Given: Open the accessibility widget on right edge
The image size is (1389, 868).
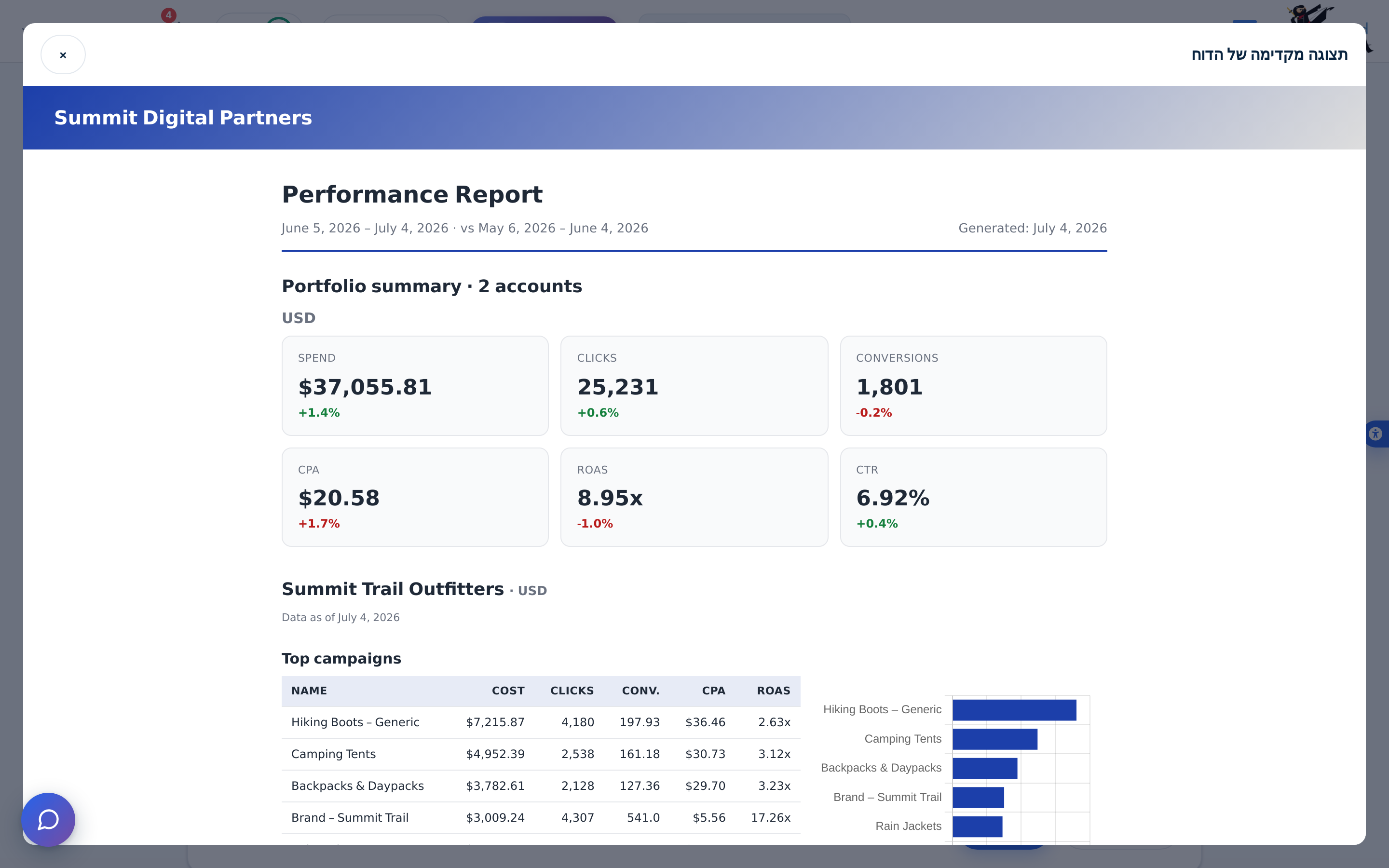Looking at the screenshot, I should [x=1376, y=434].
